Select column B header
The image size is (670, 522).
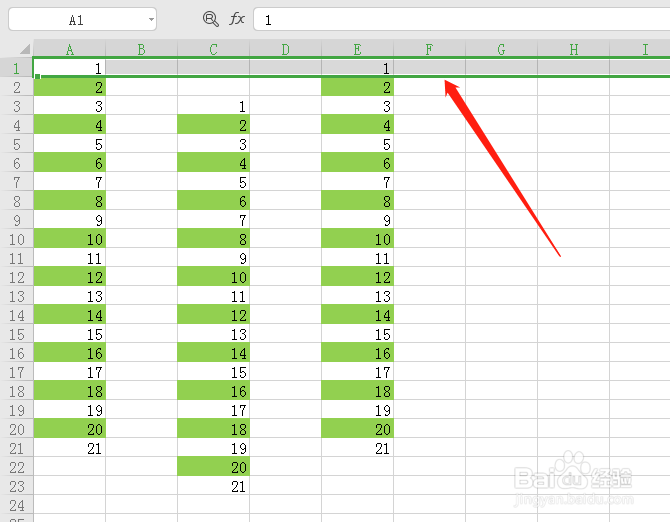[141, 49]
